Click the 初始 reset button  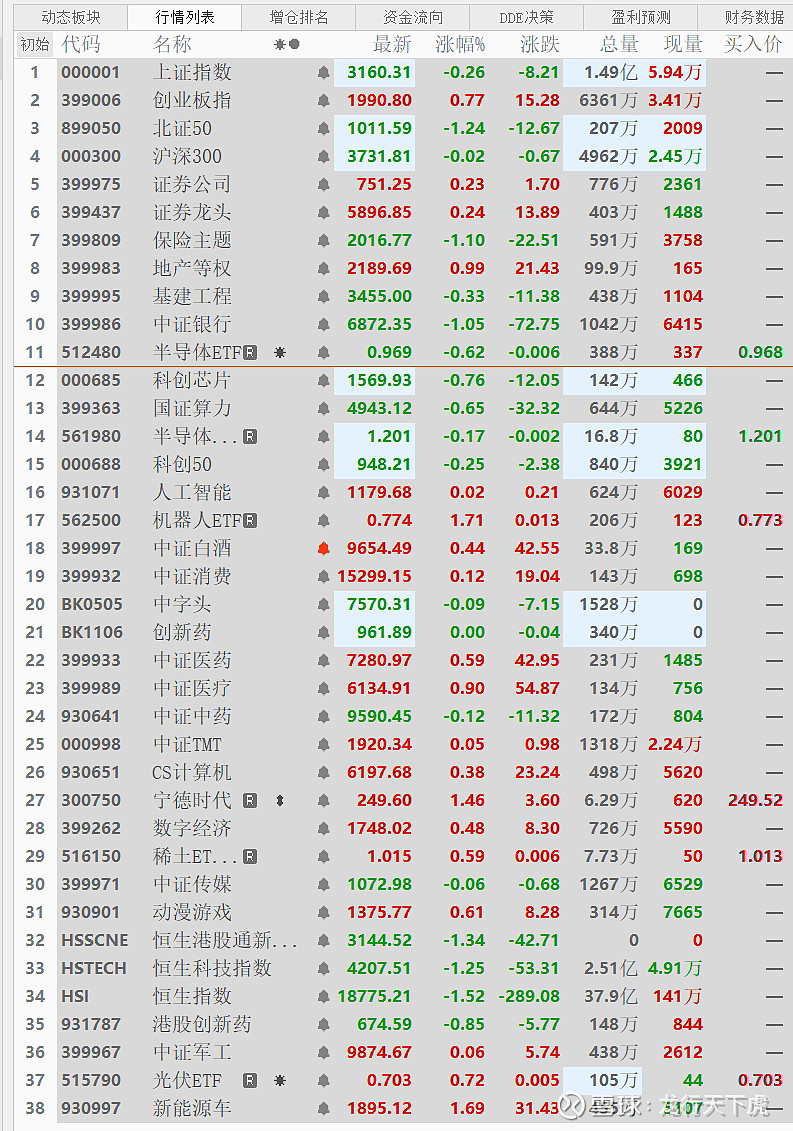tap(34, 44)
